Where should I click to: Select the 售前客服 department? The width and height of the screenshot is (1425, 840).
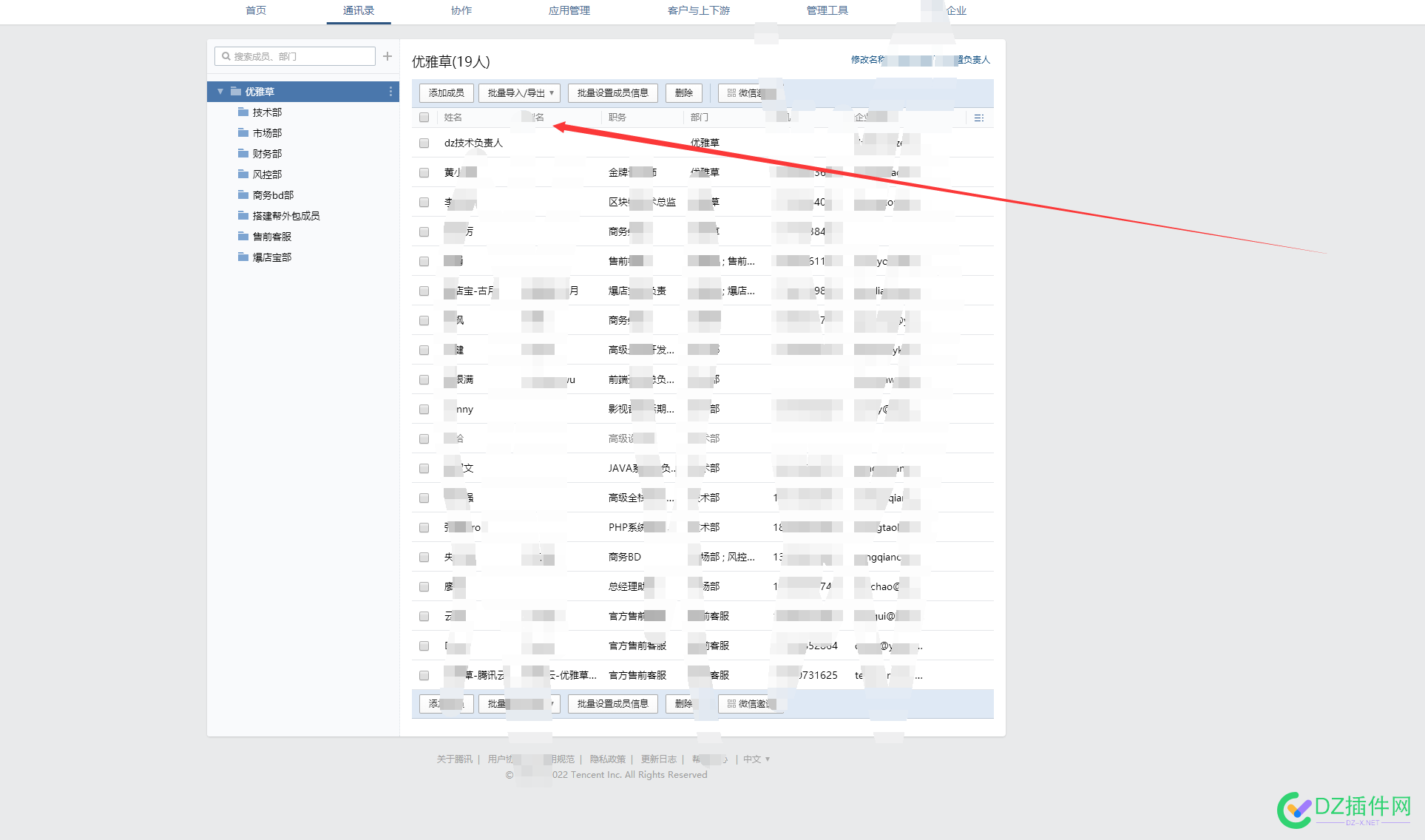pyautogui.click(x=272, y=237)
